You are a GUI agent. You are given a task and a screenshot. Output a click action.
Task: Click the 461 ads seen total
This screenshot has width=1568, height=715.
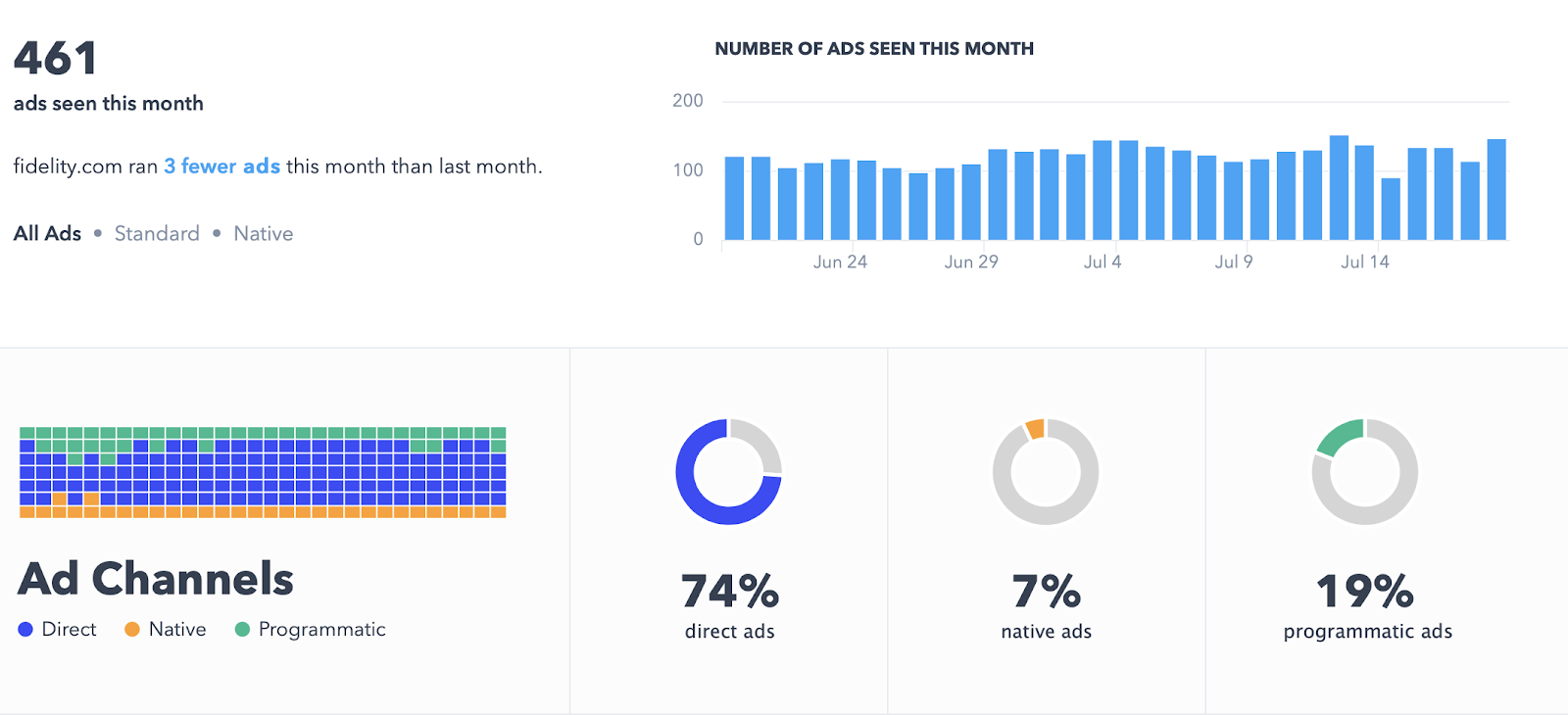[56, 58]
